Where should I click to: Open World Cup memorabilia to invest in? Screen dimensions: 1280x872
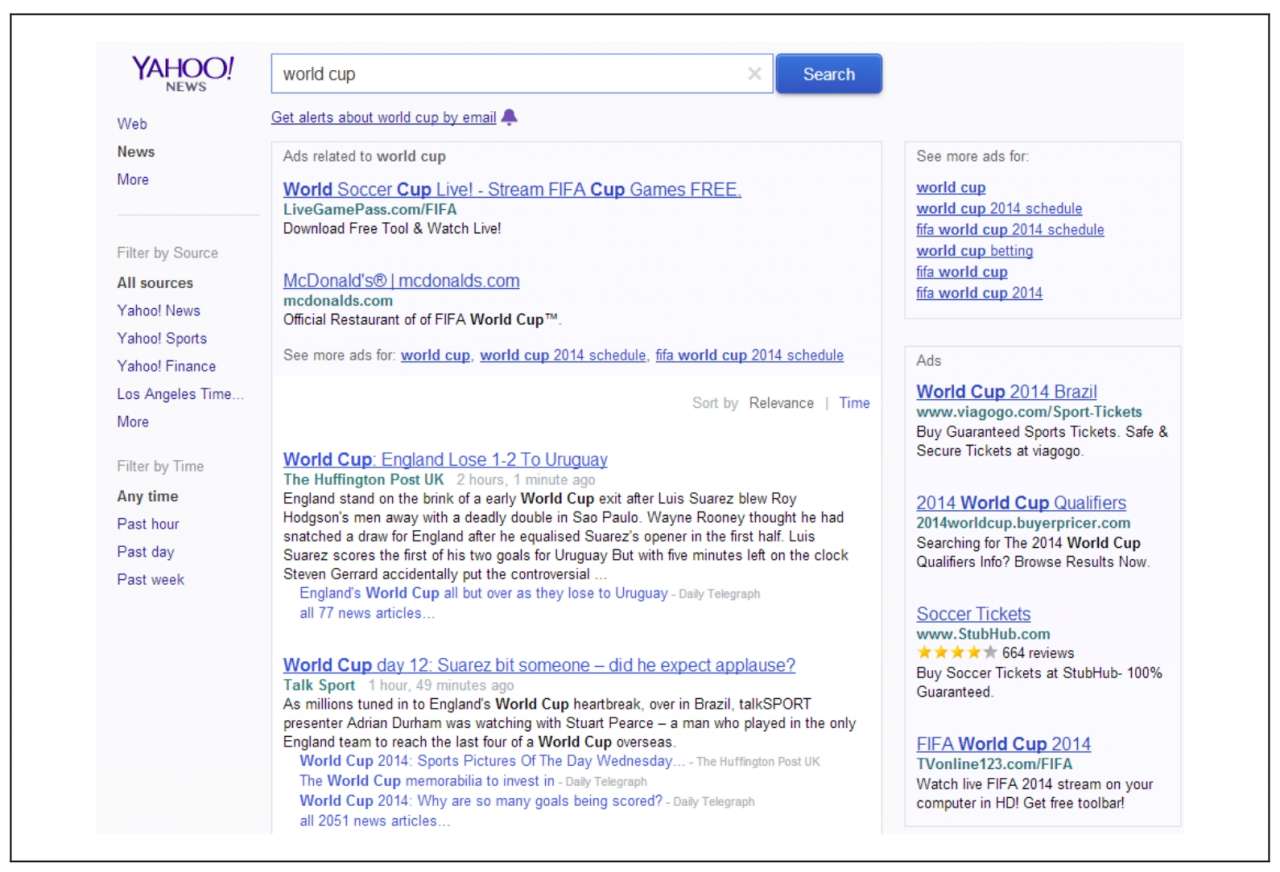point(427,781)
